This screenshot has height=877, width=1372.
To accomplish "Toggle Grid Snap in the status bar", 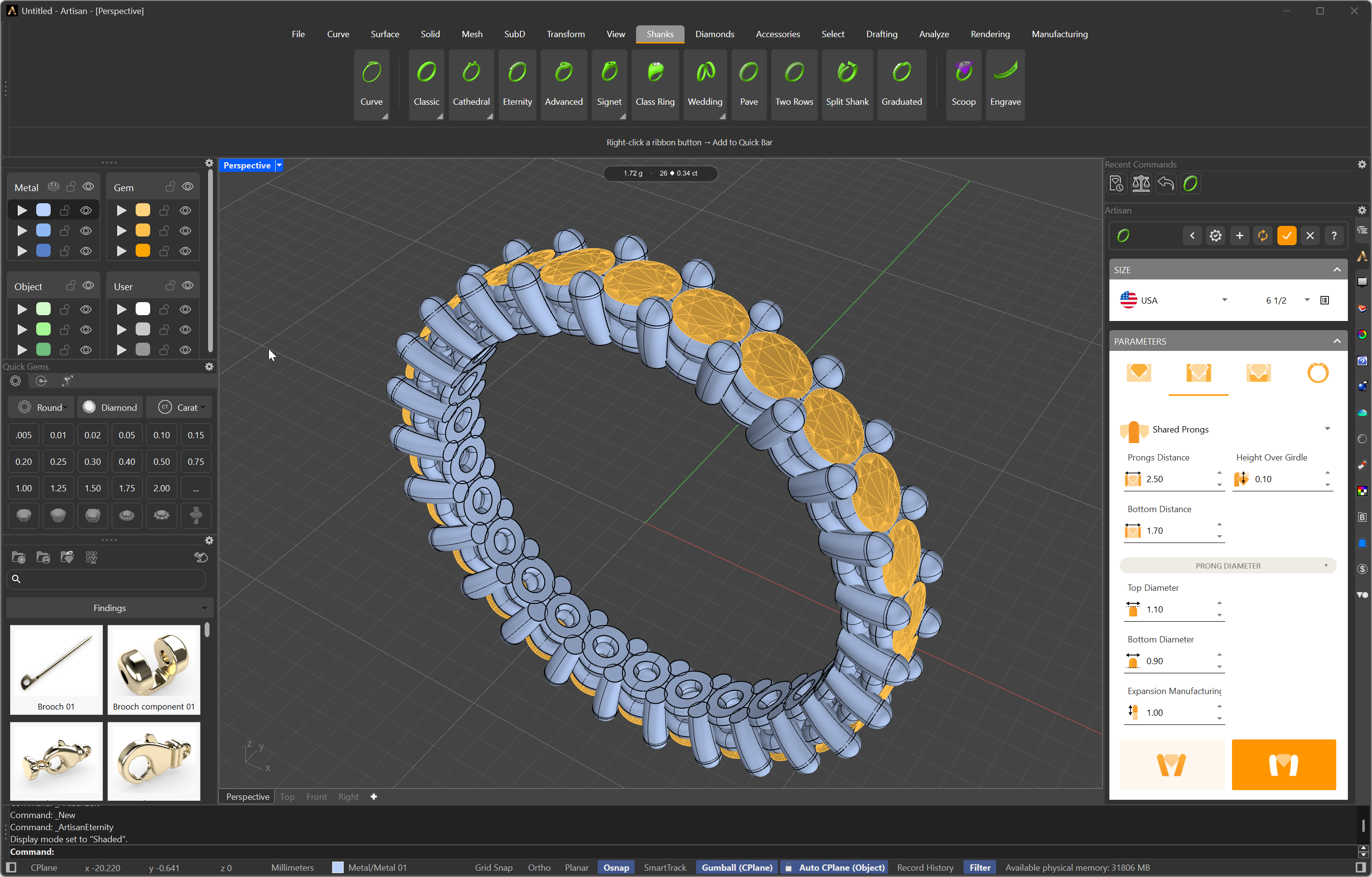I will coord(493,867).
